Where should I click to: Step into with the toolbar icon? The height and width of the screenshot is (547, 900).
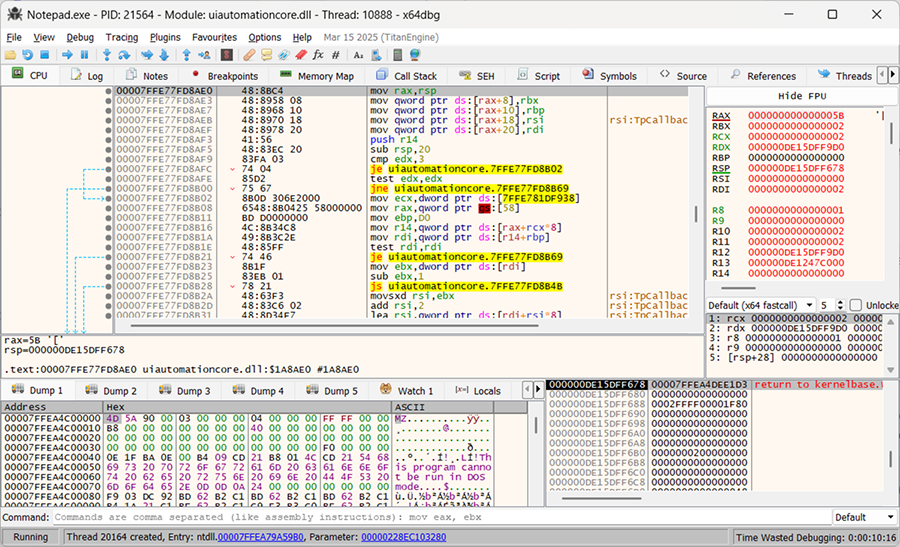point(107,55)
